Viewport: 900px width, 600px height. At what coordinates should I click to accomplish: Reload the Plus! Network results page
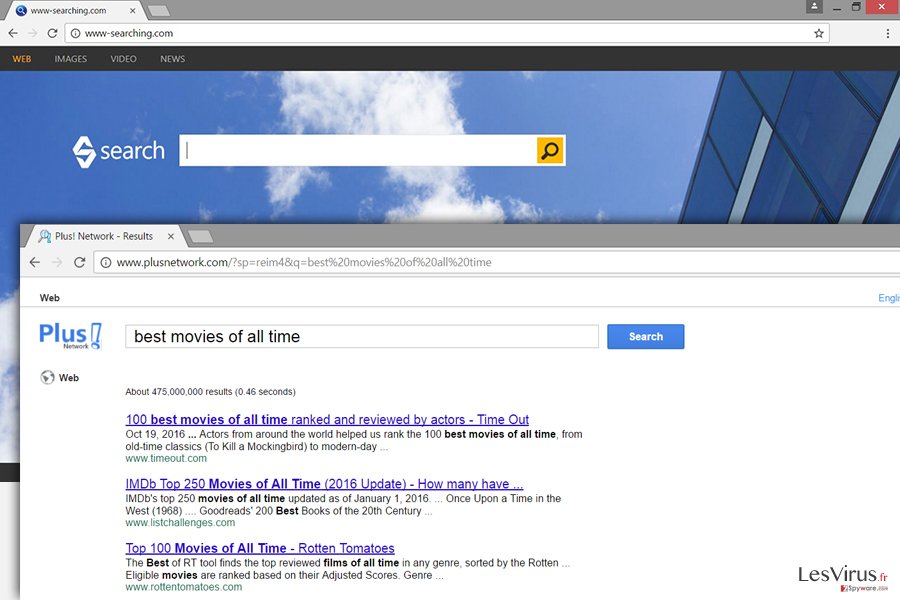[x=80, y=262]
